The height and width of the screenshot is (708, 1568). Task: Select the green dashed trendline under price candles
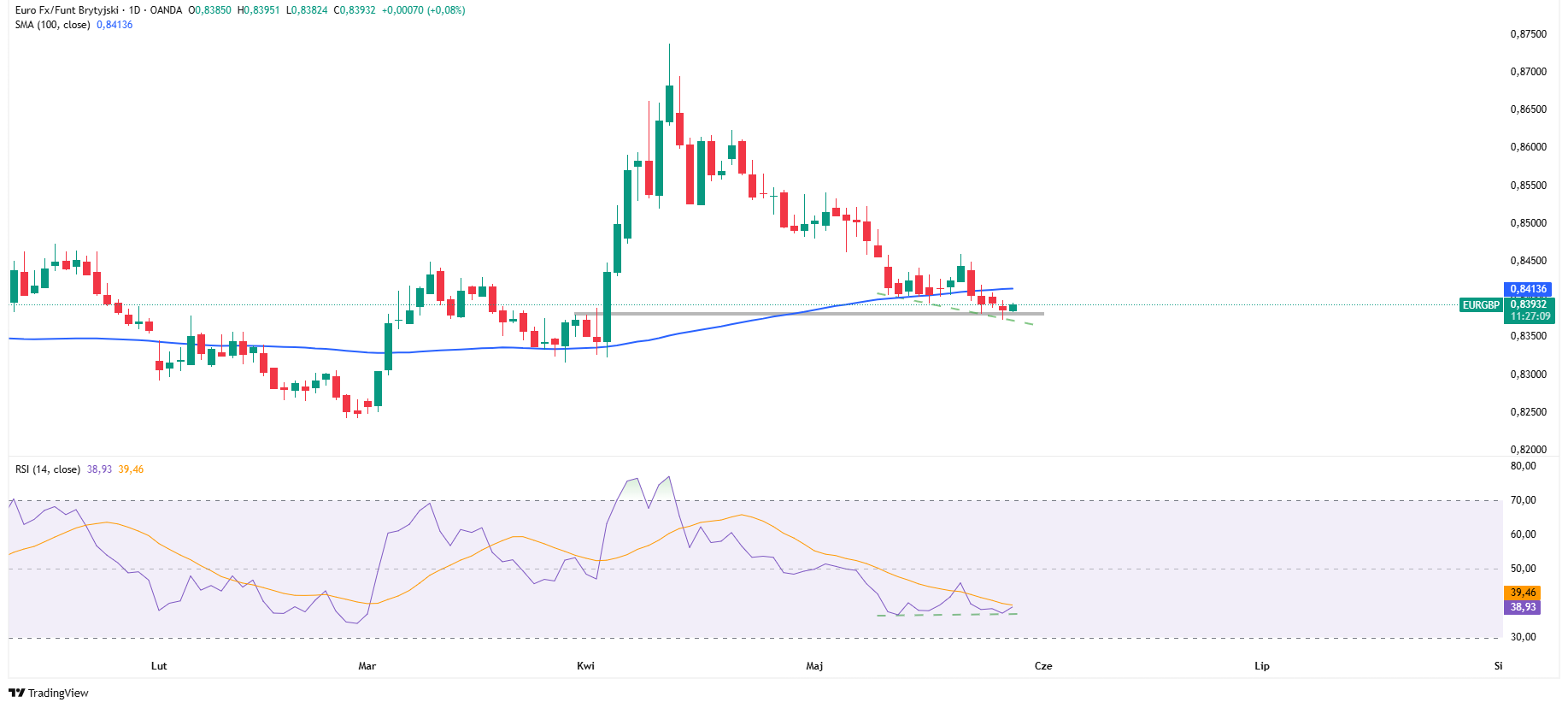(x=955, y=308)
